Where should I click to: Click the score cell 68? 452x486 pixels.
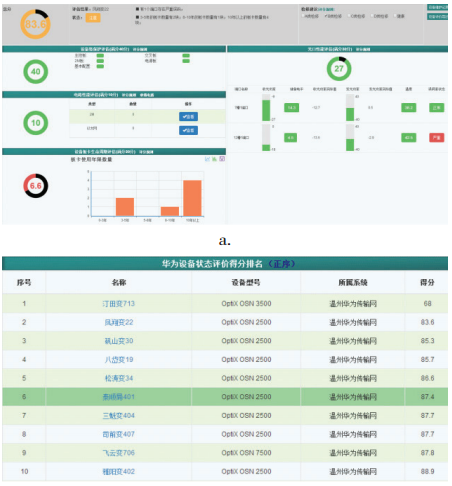click(x=427, y=304)
